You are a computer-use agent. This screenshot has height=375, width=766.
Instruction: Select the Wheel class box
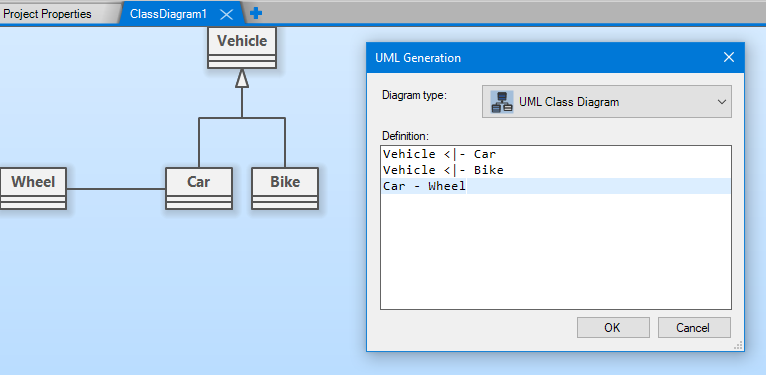click(32, 188)
